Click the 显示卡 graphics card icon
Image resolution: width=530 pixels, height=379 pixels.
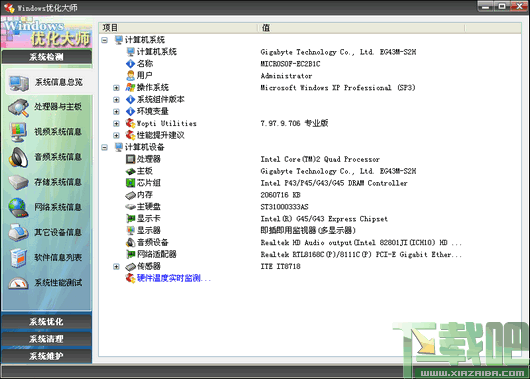pyautogui.click(x=130, y=219)
